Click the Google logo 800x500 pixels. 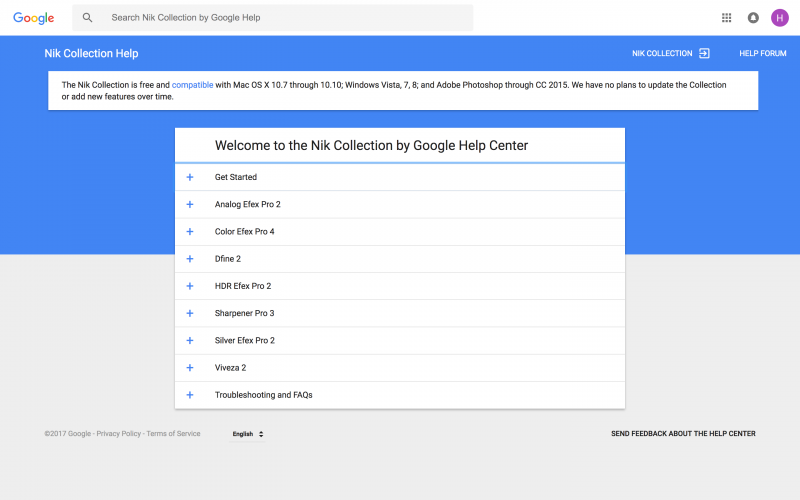(x=34, y=18)
